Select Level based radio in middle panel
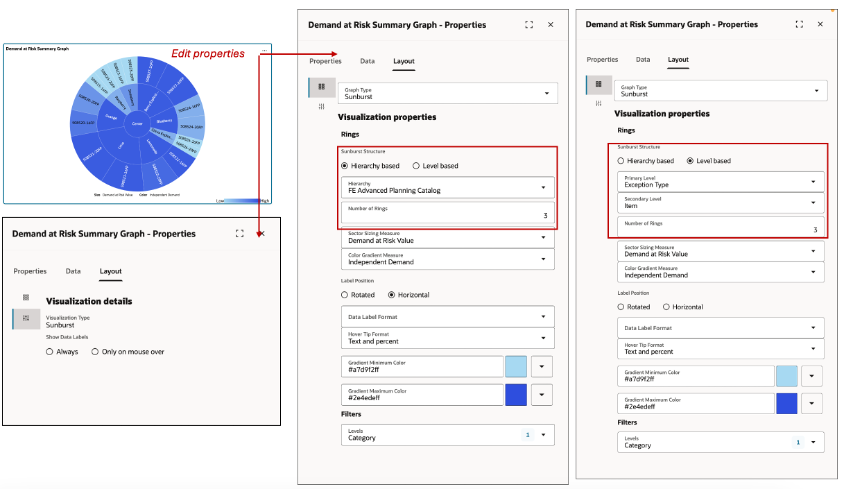This screenshot has height=490, width=844. [416, 166]
